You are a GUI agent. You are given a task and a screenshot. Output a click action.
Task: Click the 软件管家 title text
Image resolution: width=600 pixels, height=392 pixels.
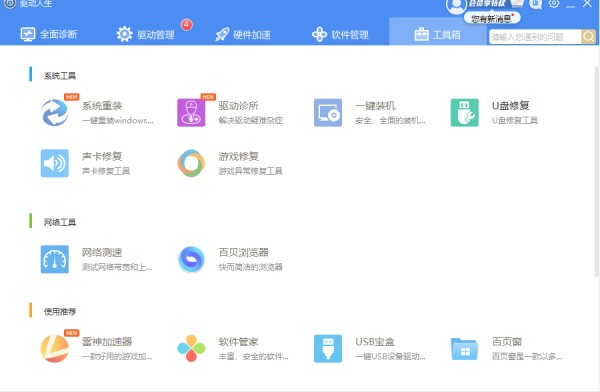click(238, 341)
